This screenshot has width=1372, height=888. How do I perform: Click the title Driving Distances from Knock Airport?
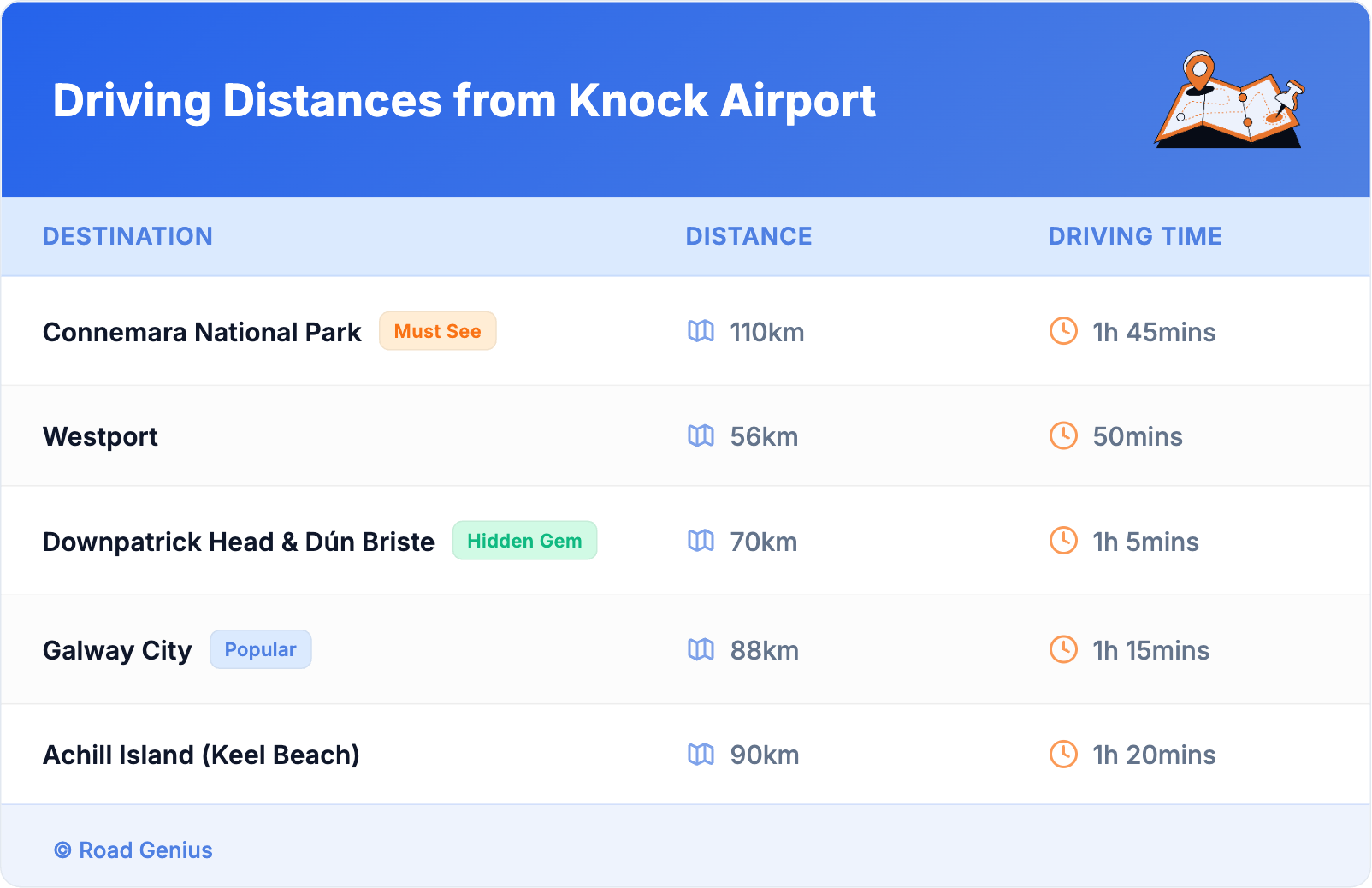coord(464,101)
